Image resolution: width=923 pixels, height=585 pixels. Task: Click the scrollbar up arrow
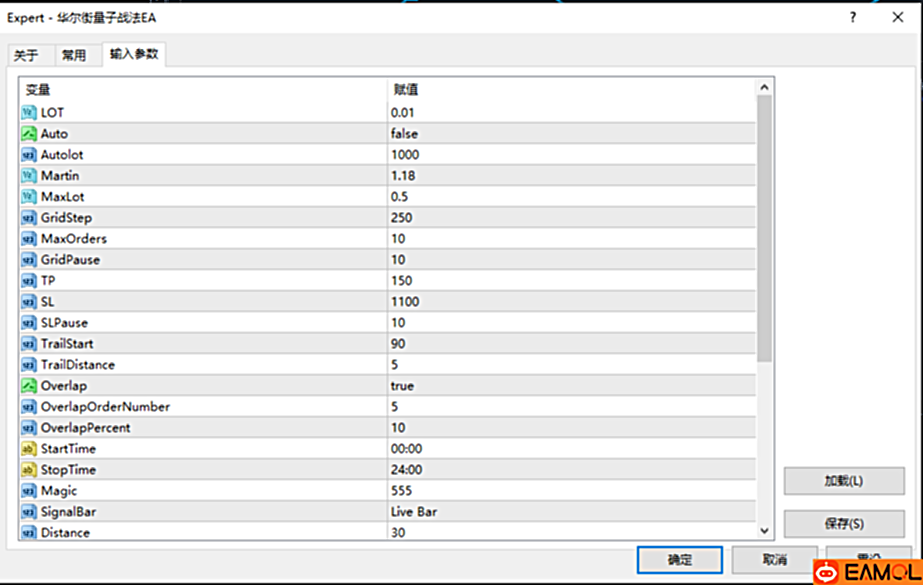(x=764, y=88)
